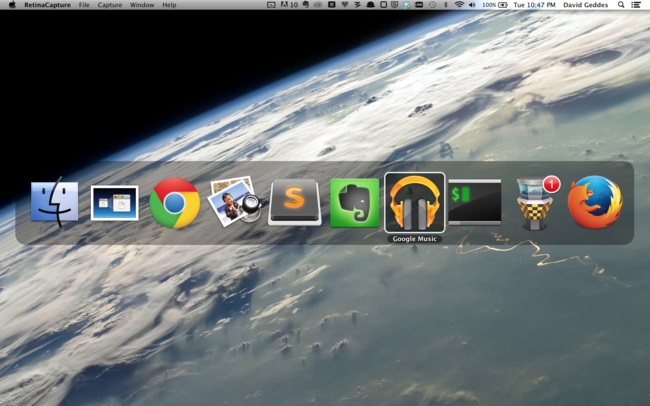
Task: Open the David Geddes user menu
Action: click(584, 5)
